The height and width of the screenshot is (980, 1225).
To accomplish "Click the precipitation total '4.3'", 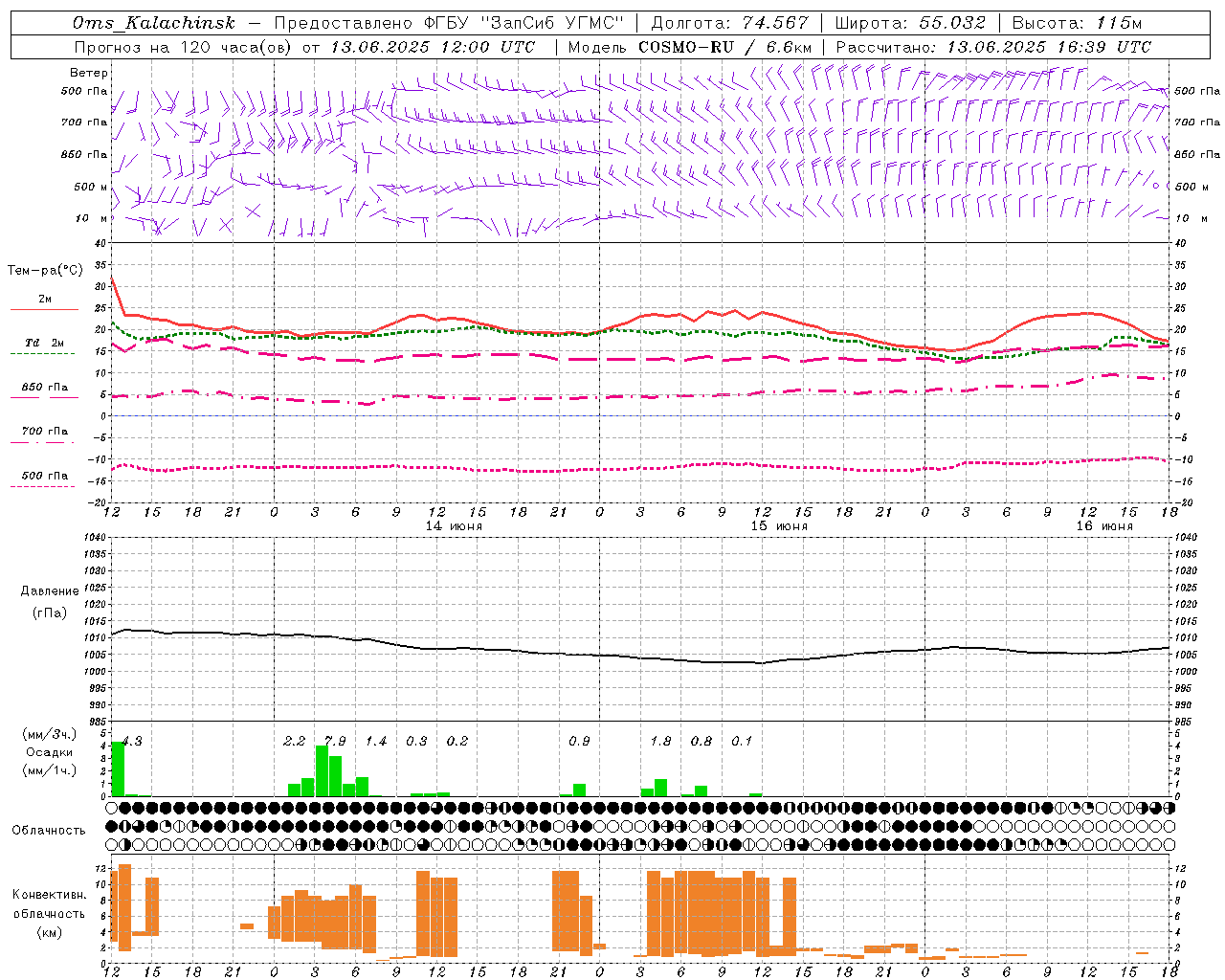I will click(130, 741).
